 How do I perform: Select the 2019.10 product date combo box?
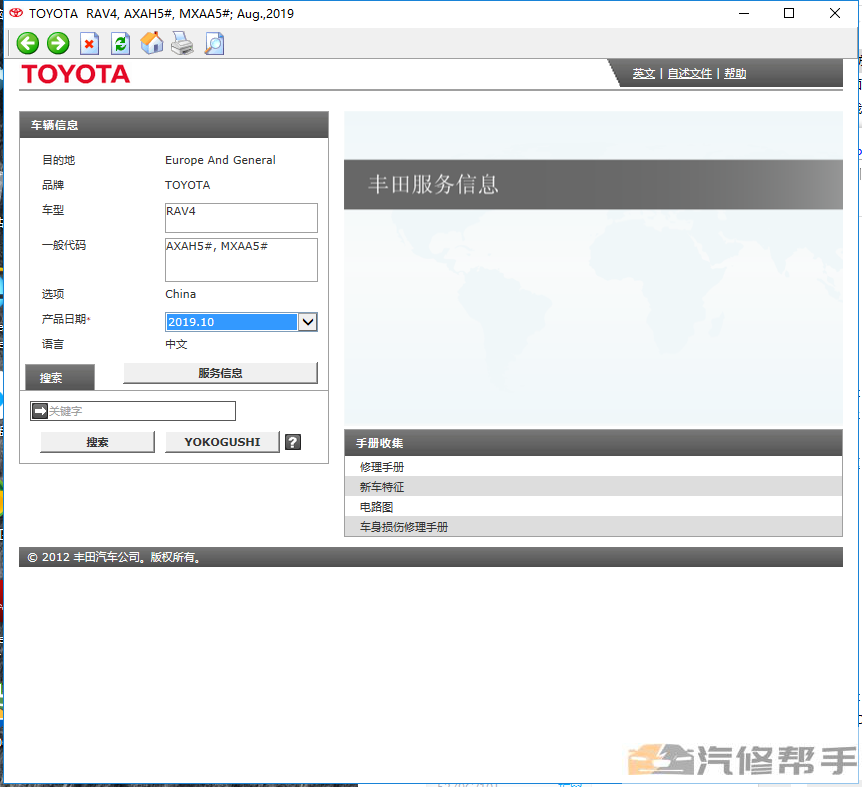tap(241, 322)
